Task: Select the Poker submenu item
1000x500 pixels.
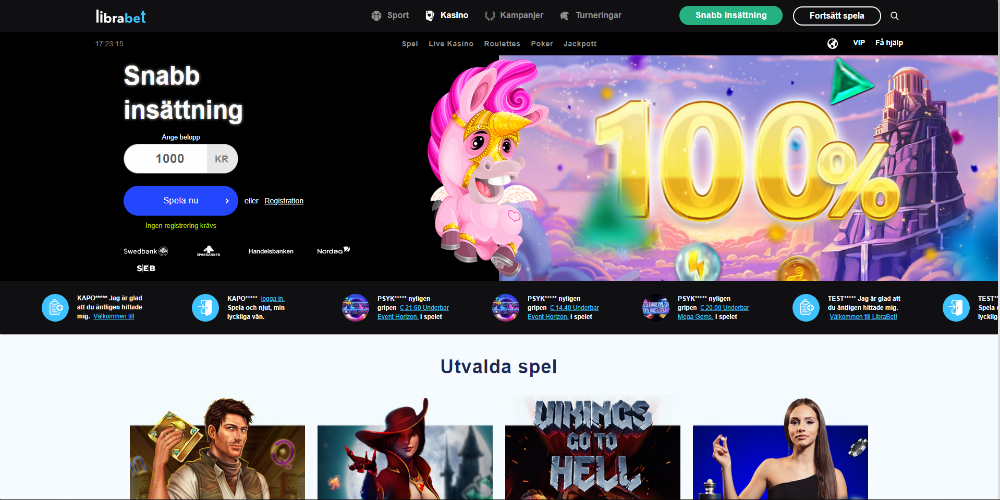Action: [542, 44]
